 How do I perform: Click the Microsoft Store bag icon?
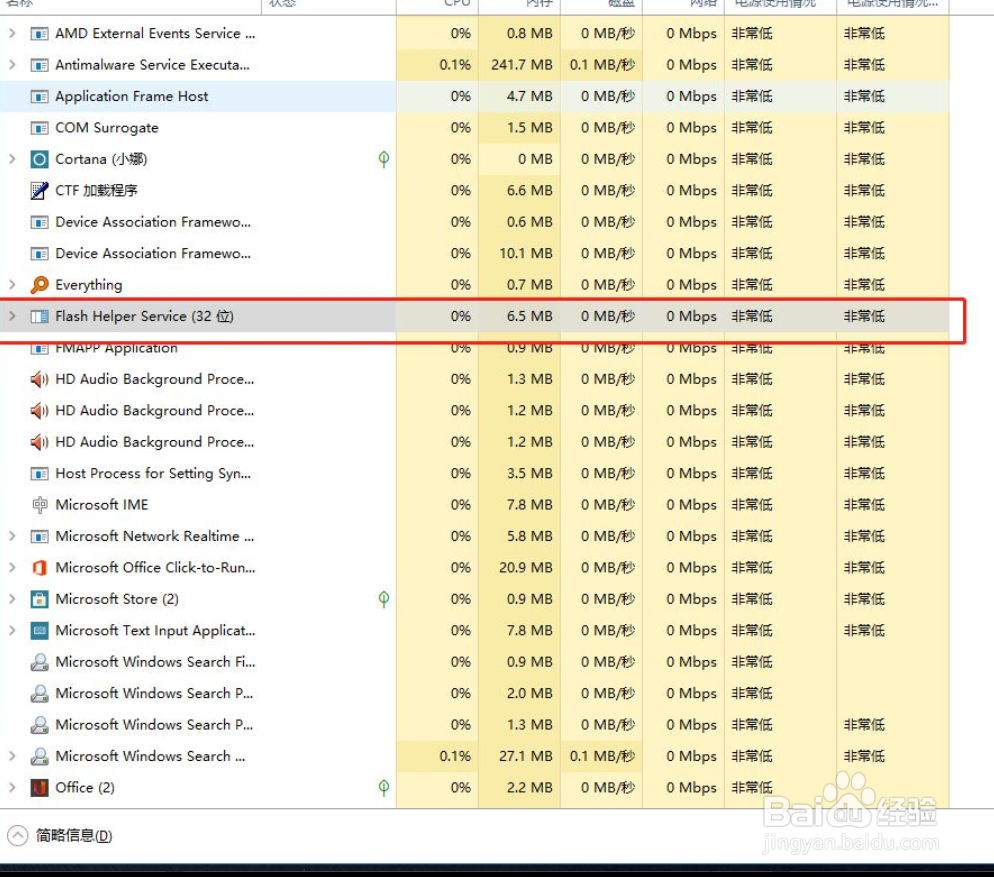(x=39, y=599)
